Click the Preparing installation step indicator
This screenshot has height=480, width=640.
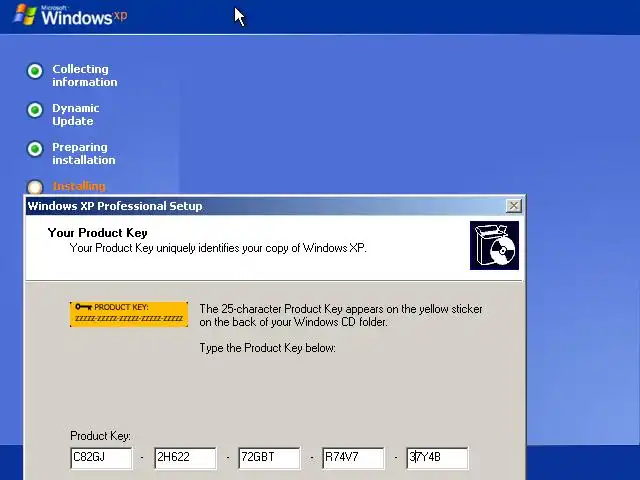[x=35, y=149]
